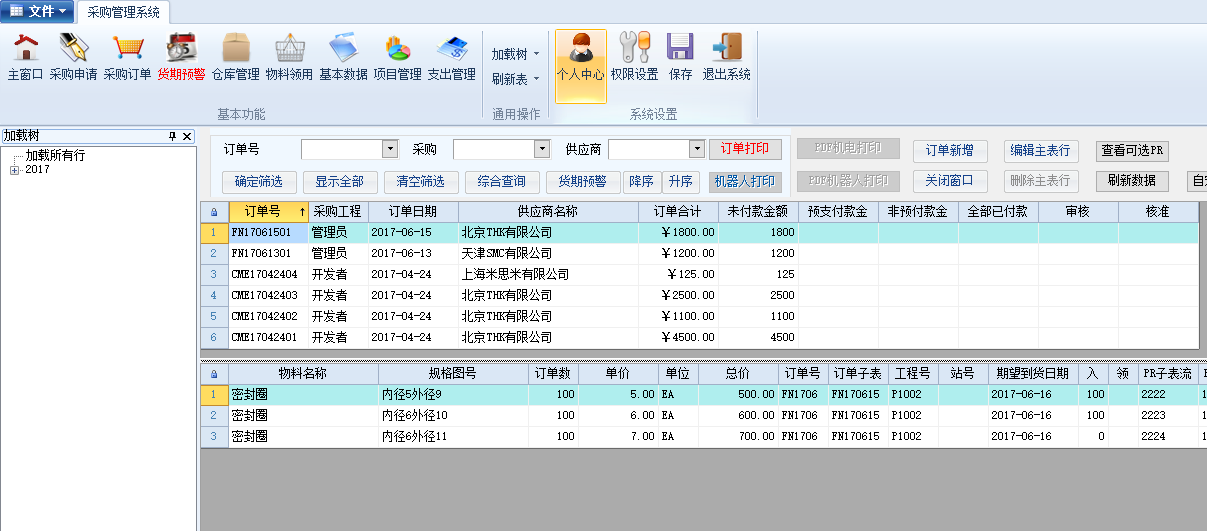Click lock icon in orders table header

(x=214, y=212)
